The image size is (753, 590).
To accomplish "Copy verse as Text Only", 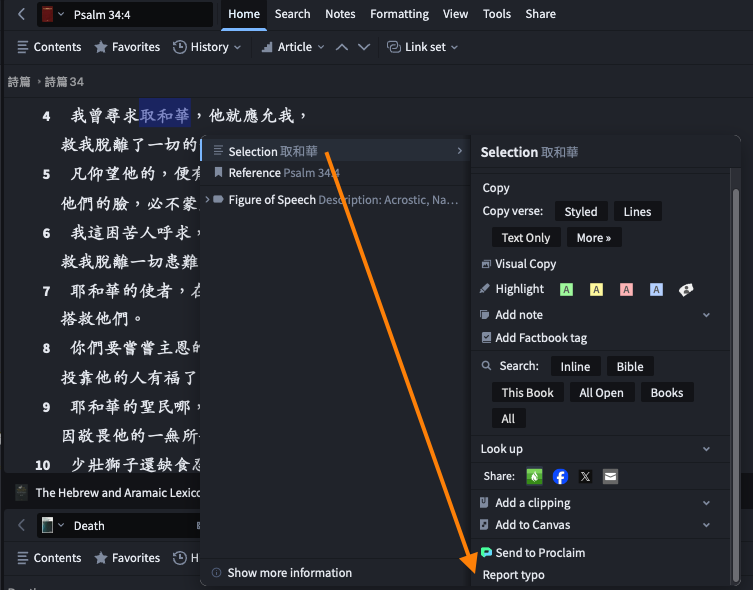I will pos(526,238).
